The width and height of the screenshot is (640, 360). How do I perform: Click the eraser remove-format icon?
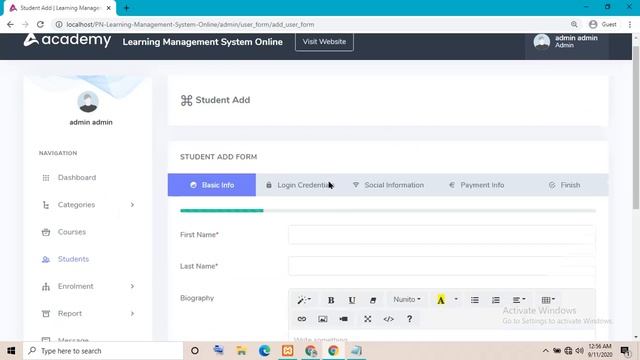point(373,300)
